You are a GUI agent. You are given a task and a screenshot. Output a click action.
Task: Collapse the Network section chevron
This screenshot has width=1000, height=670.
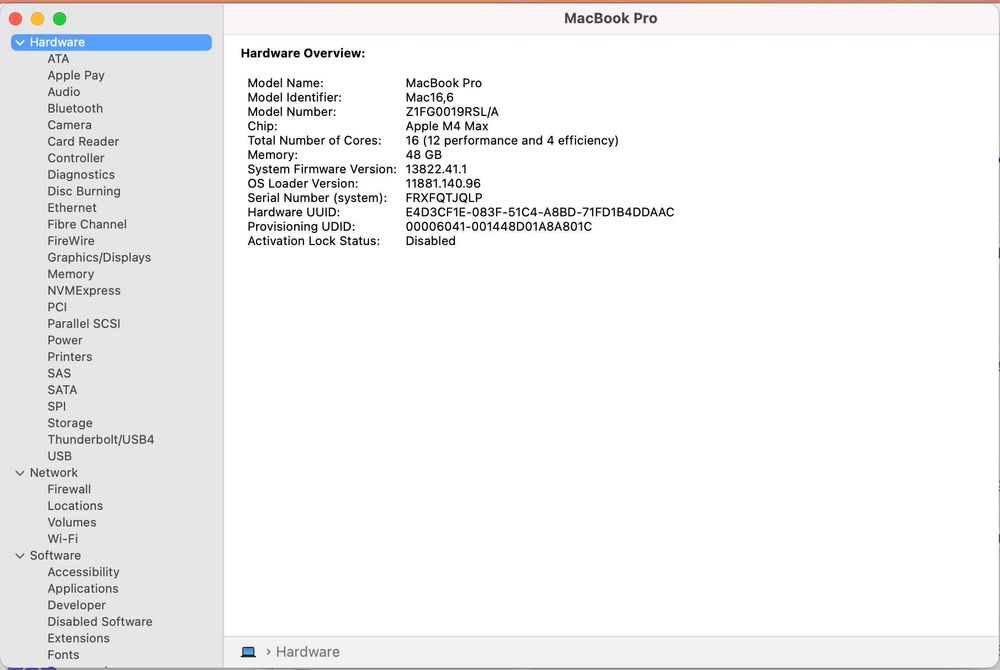(x=20, y=473)
